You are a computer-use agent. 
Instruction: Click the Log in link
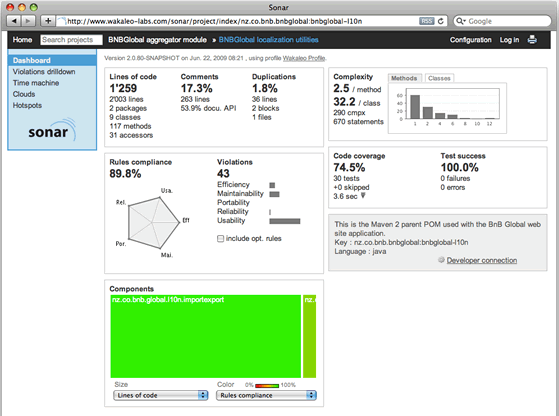pyautogui.click(x=509, y=40)
